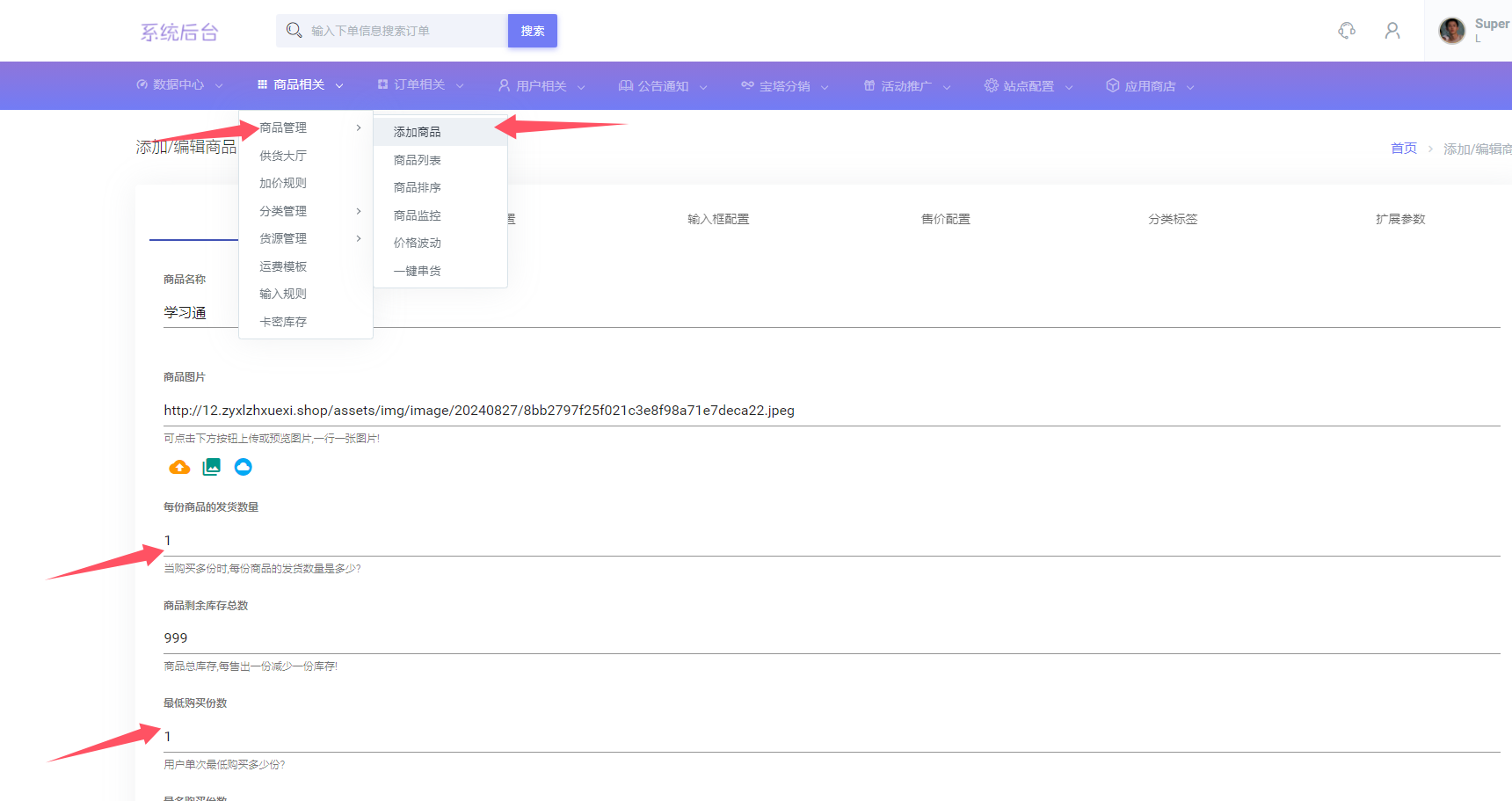Viewport: 1512px width, 801px height.
Task: Select 添加商品 from the submenu
Action: pyautogui.click(x=418, y=132)
